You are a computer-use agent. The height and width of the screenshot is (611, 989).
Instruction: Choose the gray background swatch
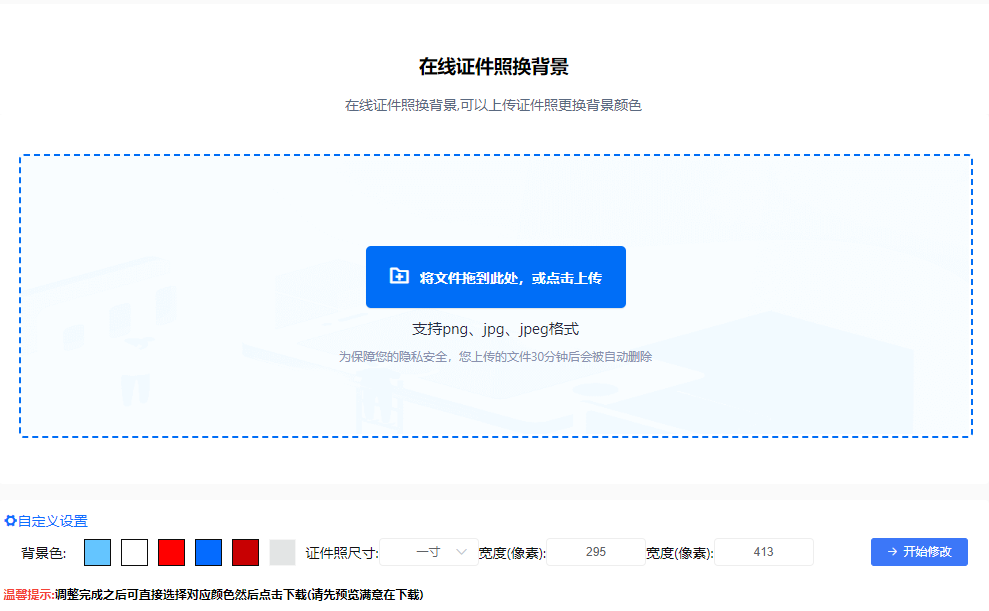pos(283,551)
